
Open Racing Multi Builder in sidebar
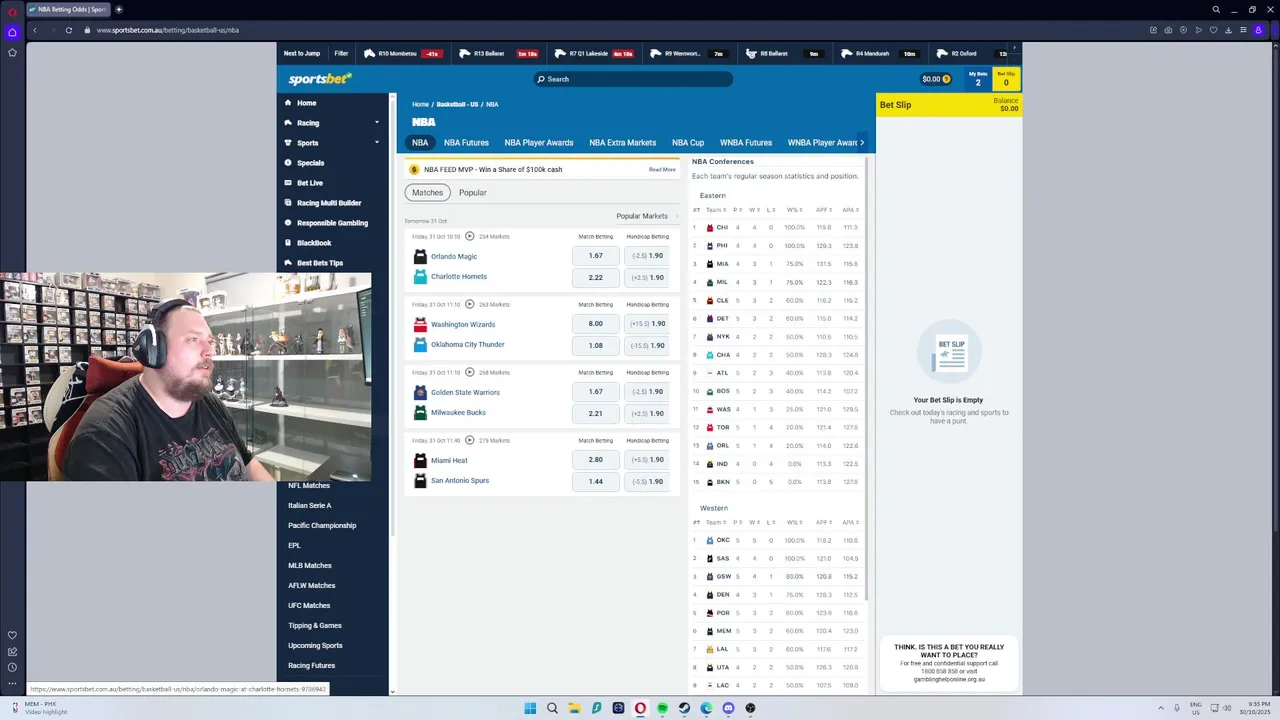329,203
